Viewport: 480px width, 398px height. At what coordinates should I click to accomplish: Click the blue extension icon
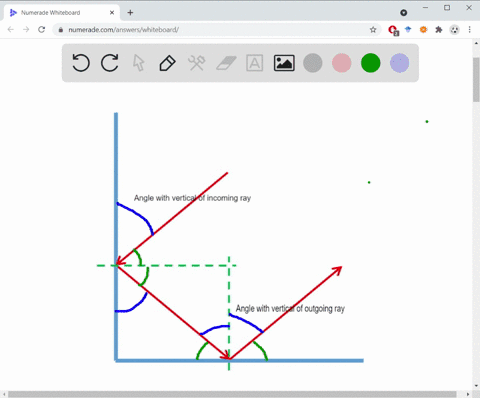point(408,30)
